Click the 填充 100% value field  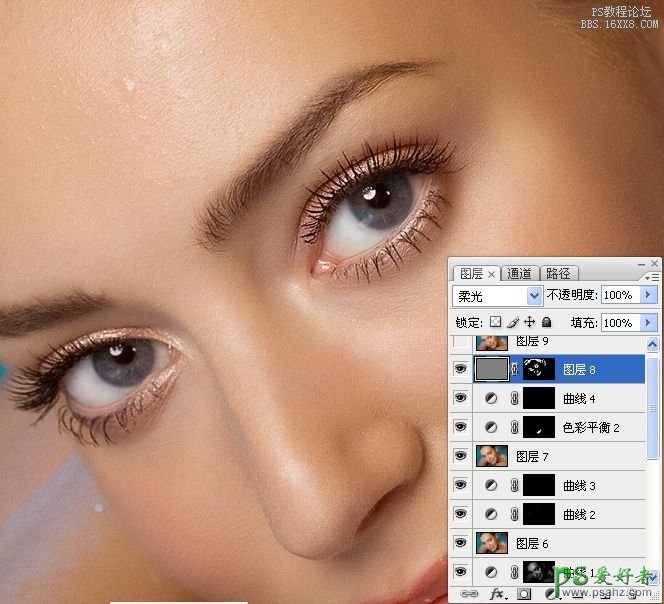click(x=622, y=323)
